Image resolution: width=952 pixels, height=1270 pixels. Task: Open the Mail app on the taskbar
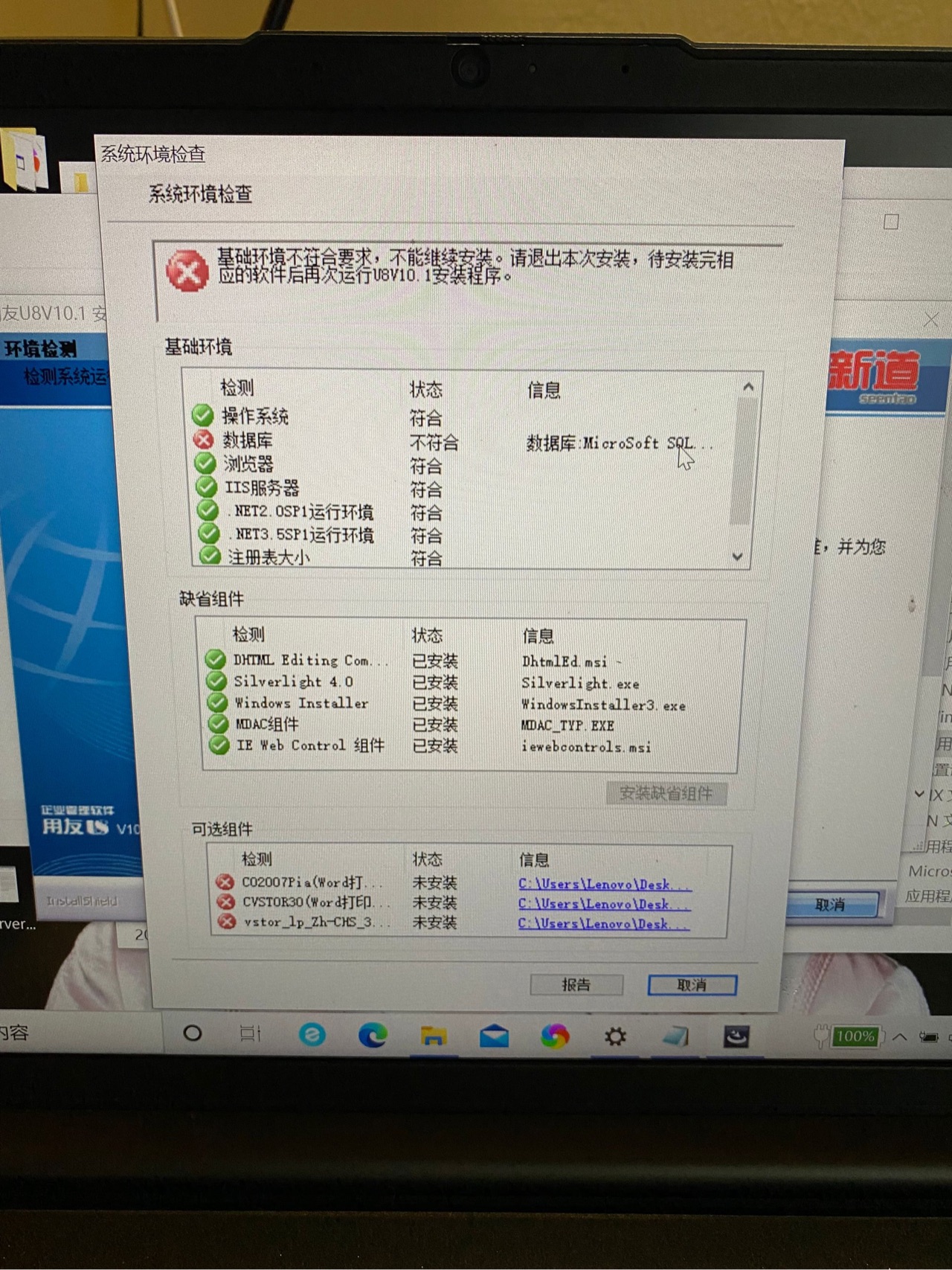click(494, 1036)
